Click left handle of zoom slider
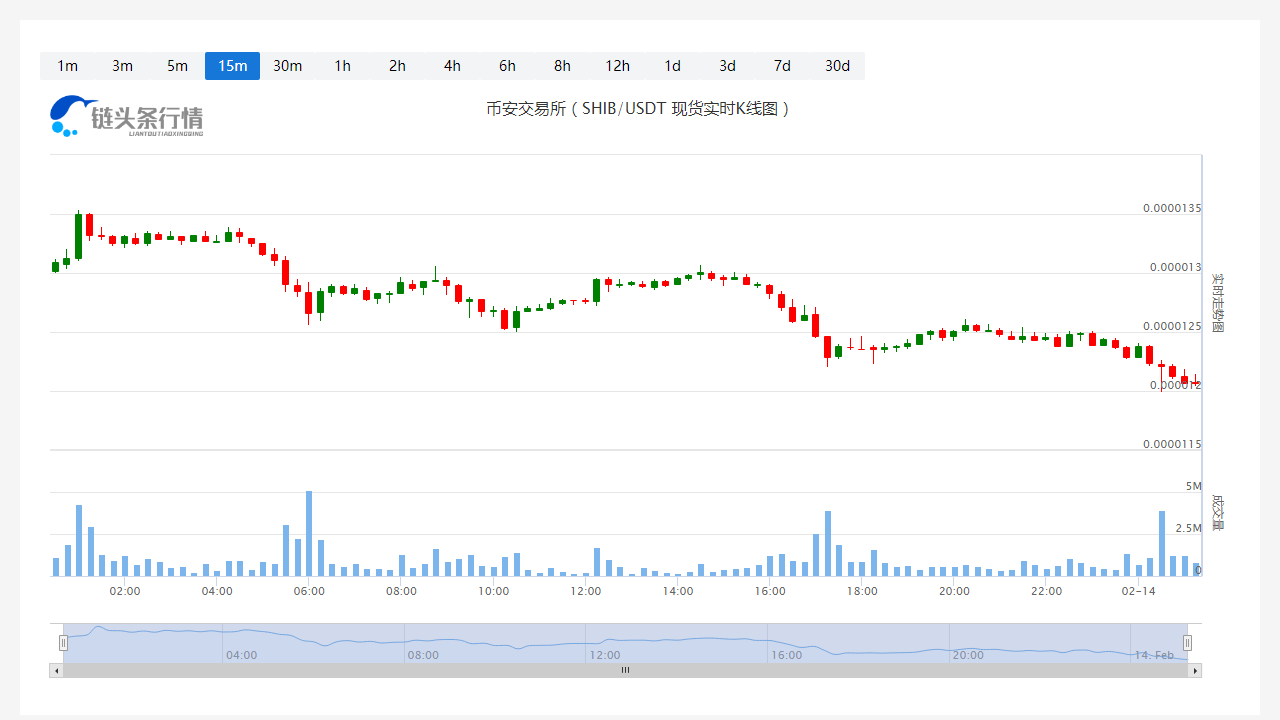The height and width of the screenshot is (720, 1280). [63, 643]
